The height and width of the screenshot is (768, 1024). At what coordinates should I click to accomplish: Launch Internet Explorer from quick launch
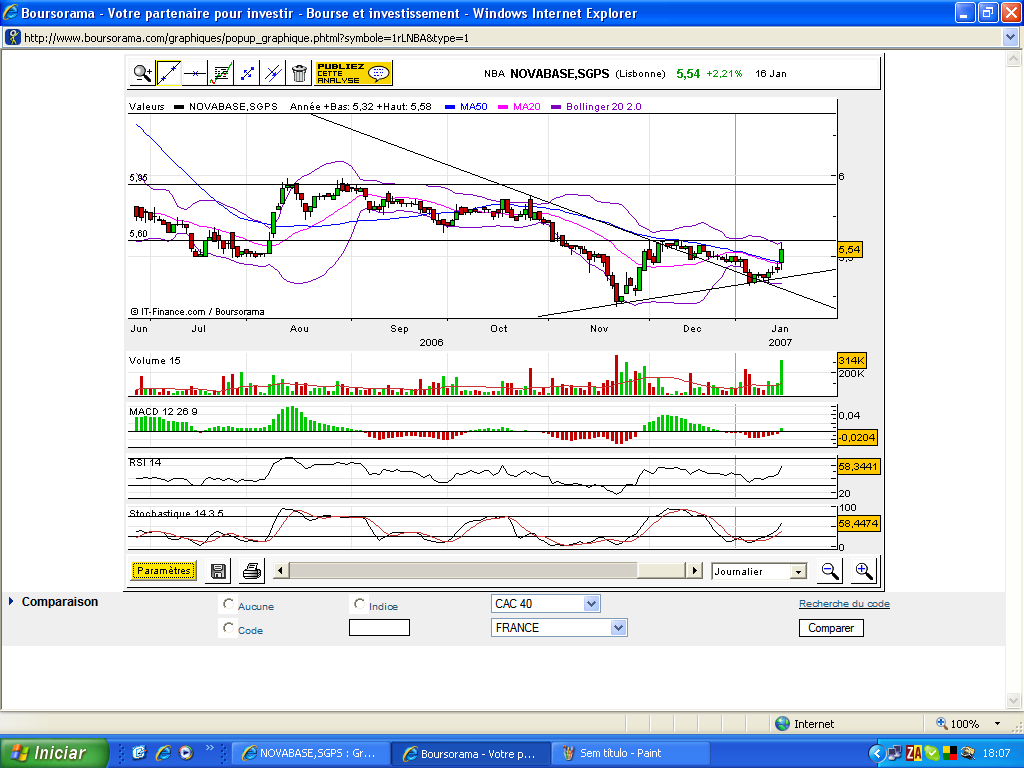coord(163,753)
